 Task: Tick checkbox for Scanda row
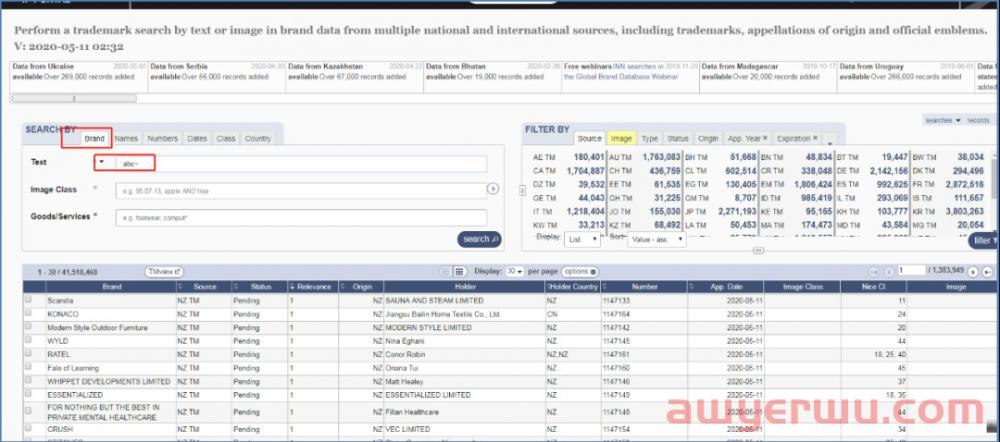(28, 299)
